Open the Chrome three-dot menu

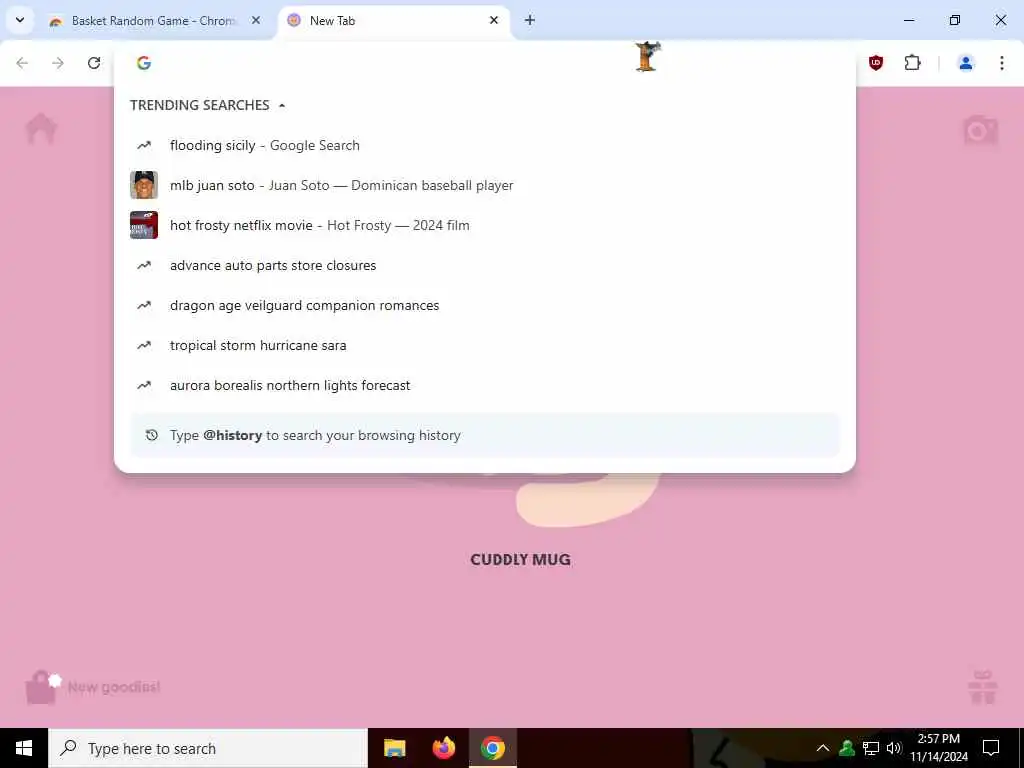(x=1001, y=63)
